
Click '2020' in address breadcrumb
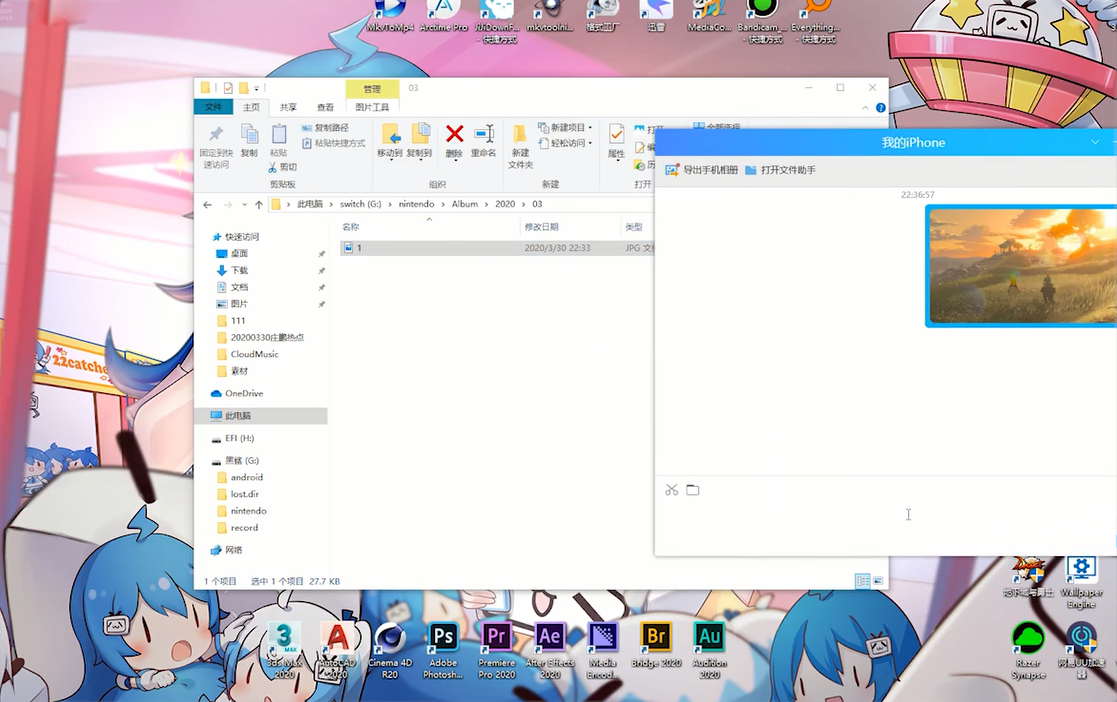pyautogui.click(x=505, y=204)
